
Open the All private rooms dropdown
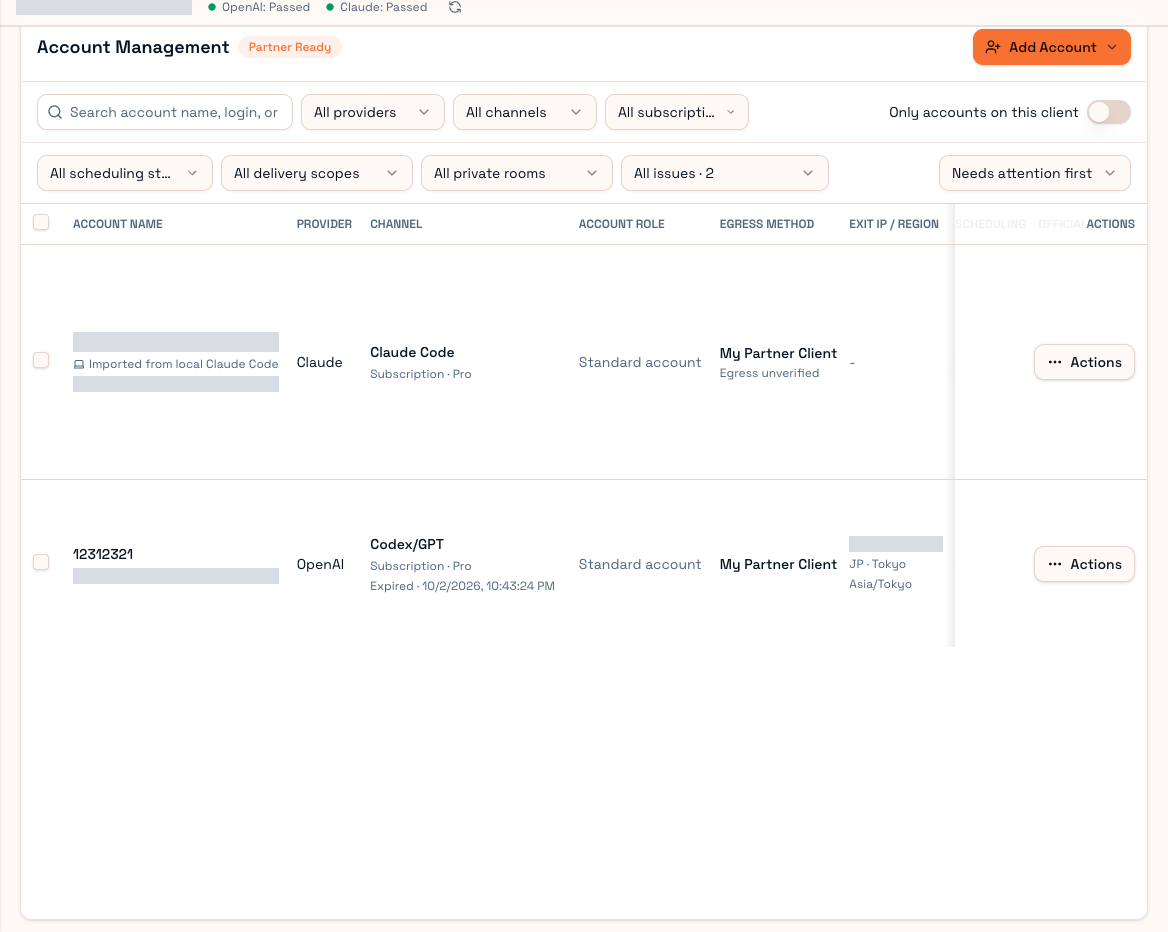click(516, 174)
